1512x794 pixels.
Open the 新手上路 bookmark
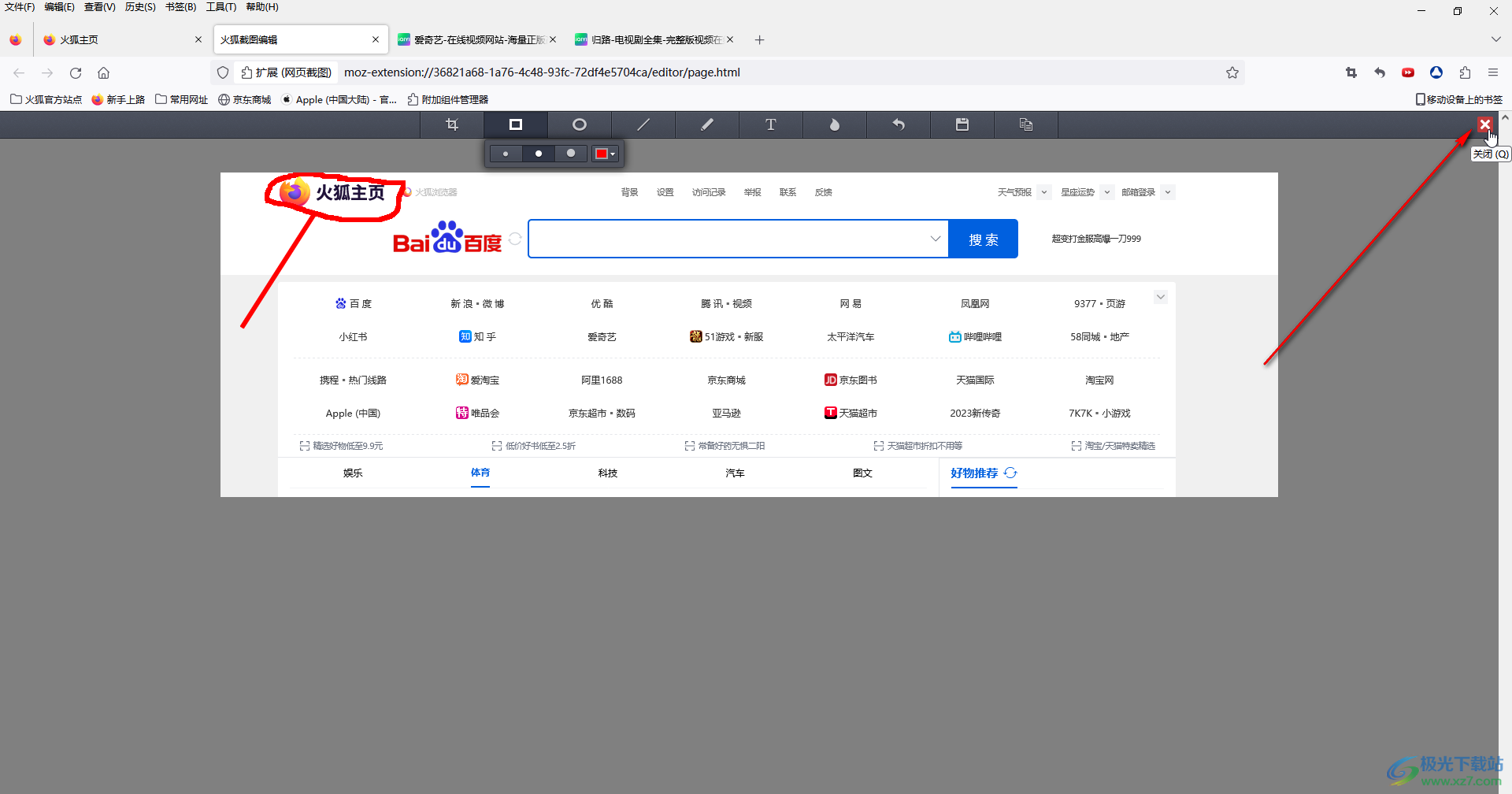[118, 99]
